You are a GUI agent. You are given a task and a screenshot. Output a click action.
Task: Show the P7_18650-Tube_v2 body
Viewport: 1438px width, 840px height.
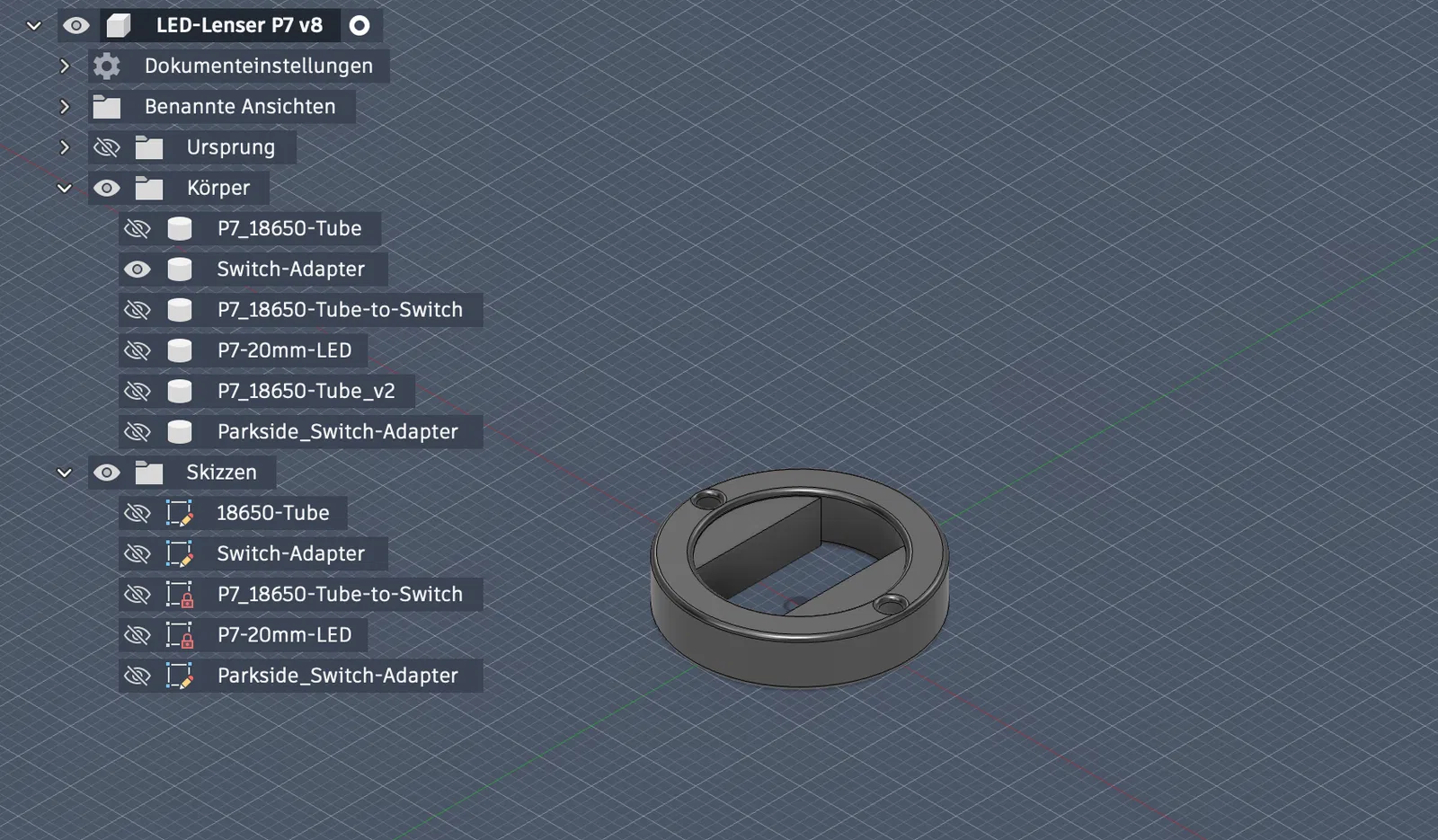pyautogui.click(x=138, y=391)
